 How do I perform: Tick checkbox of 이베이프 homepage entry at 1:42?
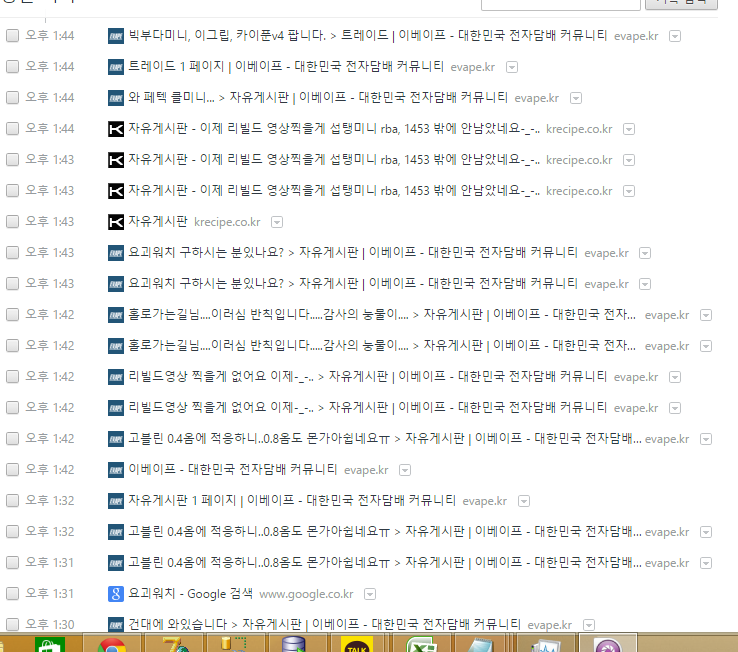pyautogui.click(x=12, y=470)
